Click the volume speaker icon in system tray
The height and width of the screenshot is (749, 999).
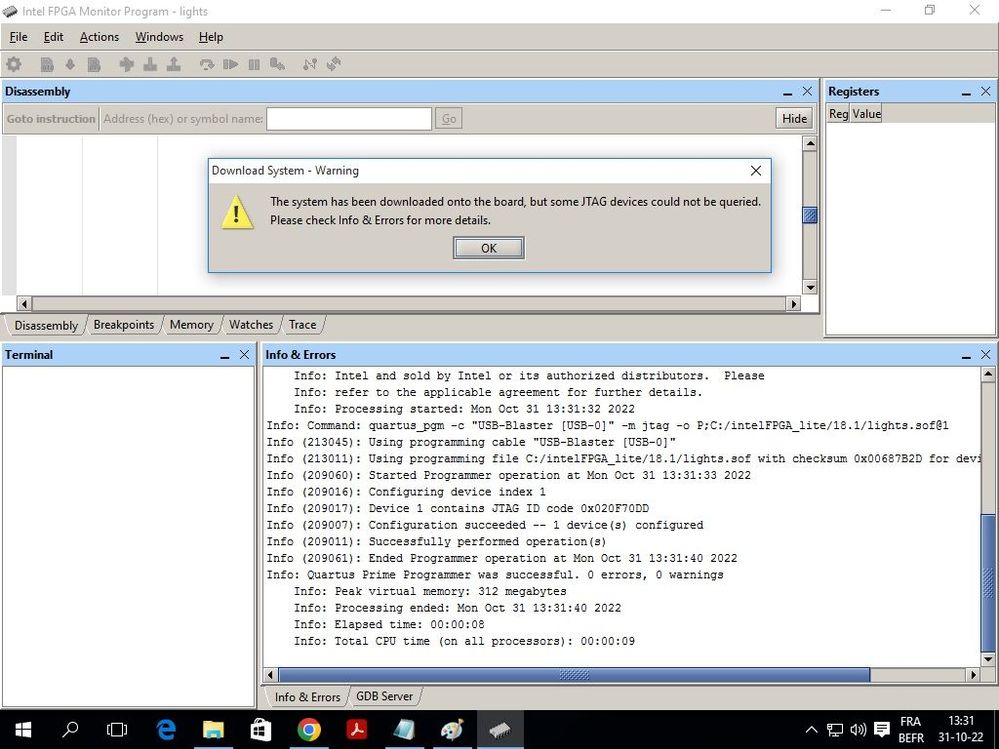pos(858,730)
